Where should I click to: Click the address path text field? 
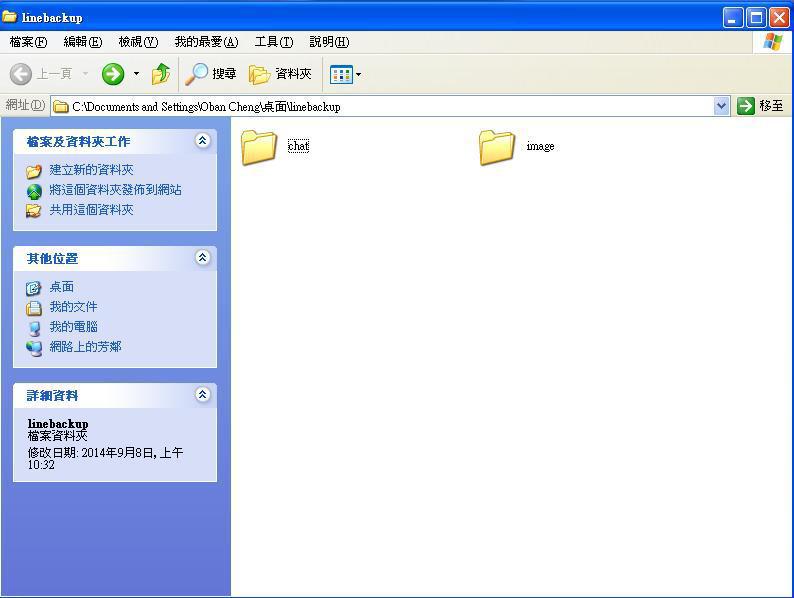(x=390, y=106)
